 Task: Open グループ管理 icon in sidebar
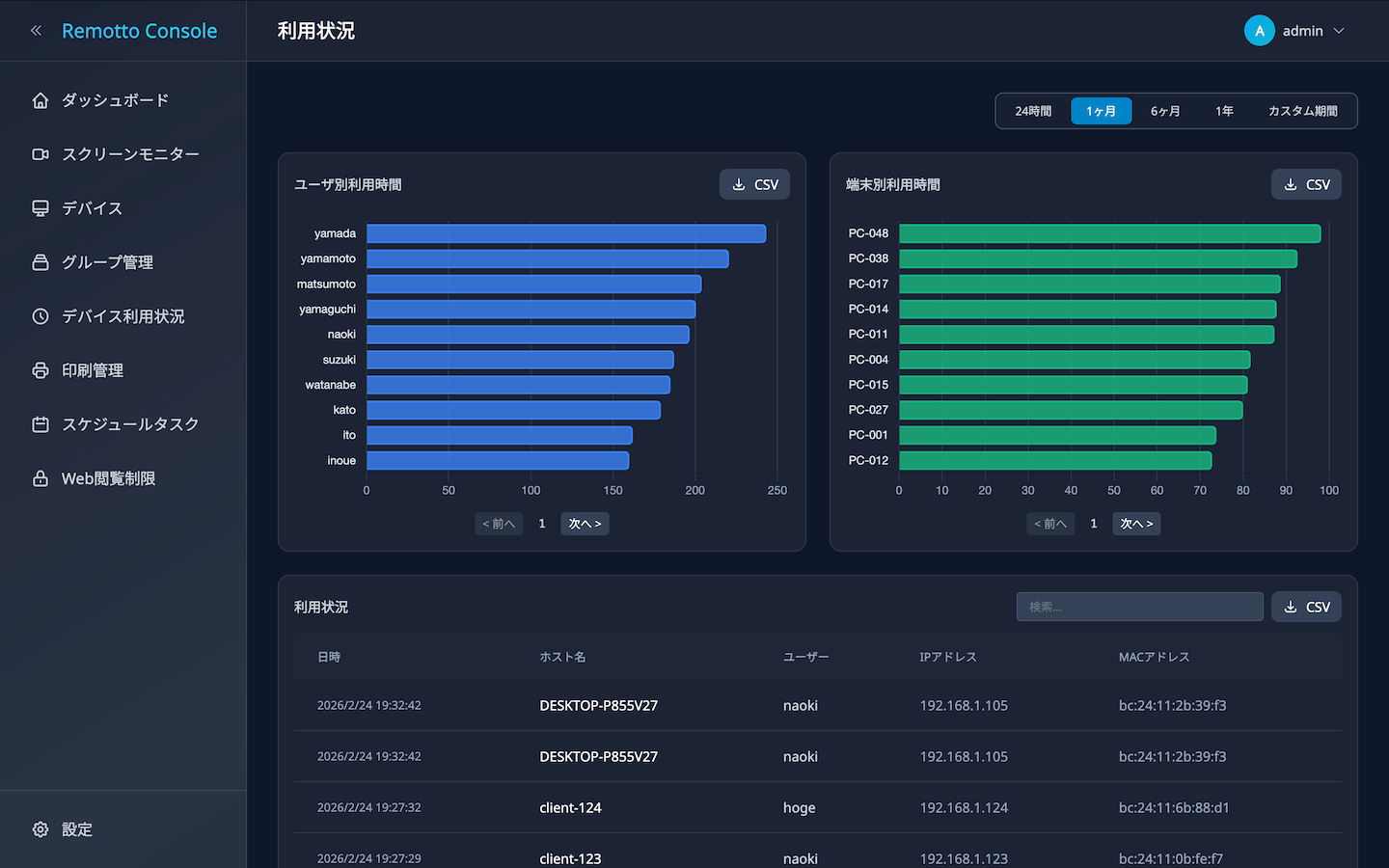[x=41, y=262]
